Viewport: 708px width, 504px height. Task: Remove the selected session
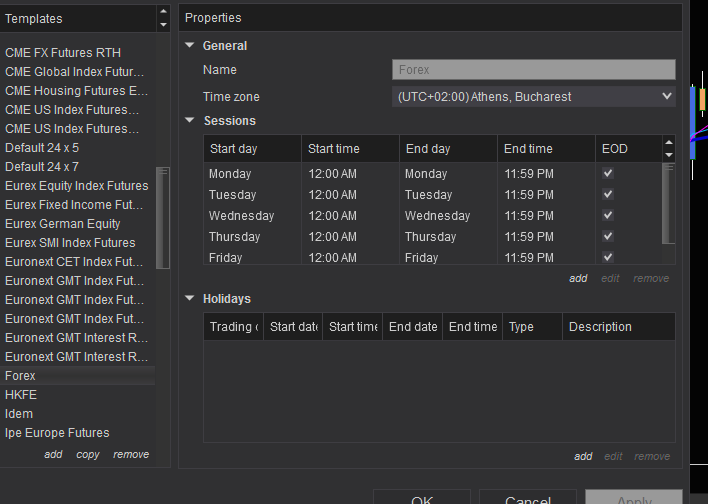click(x=651, y=278)
